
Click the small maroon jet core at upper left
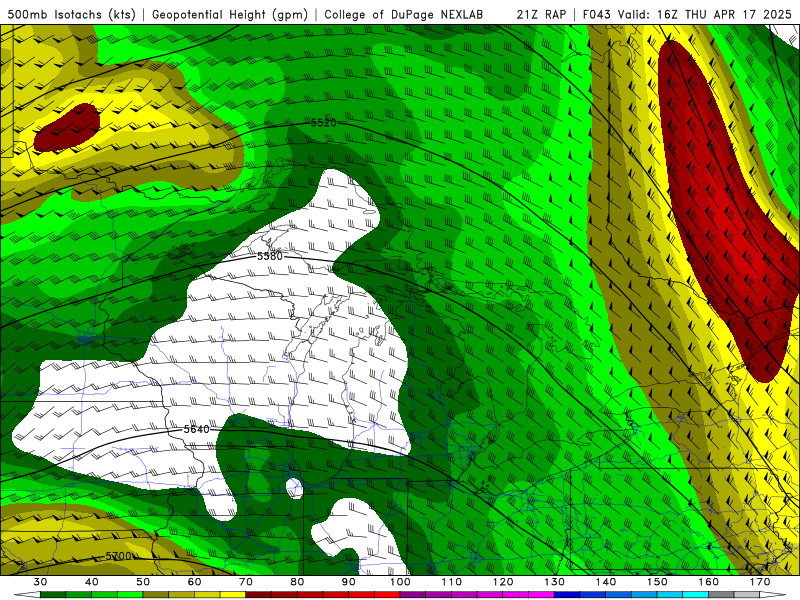(66, 128)
